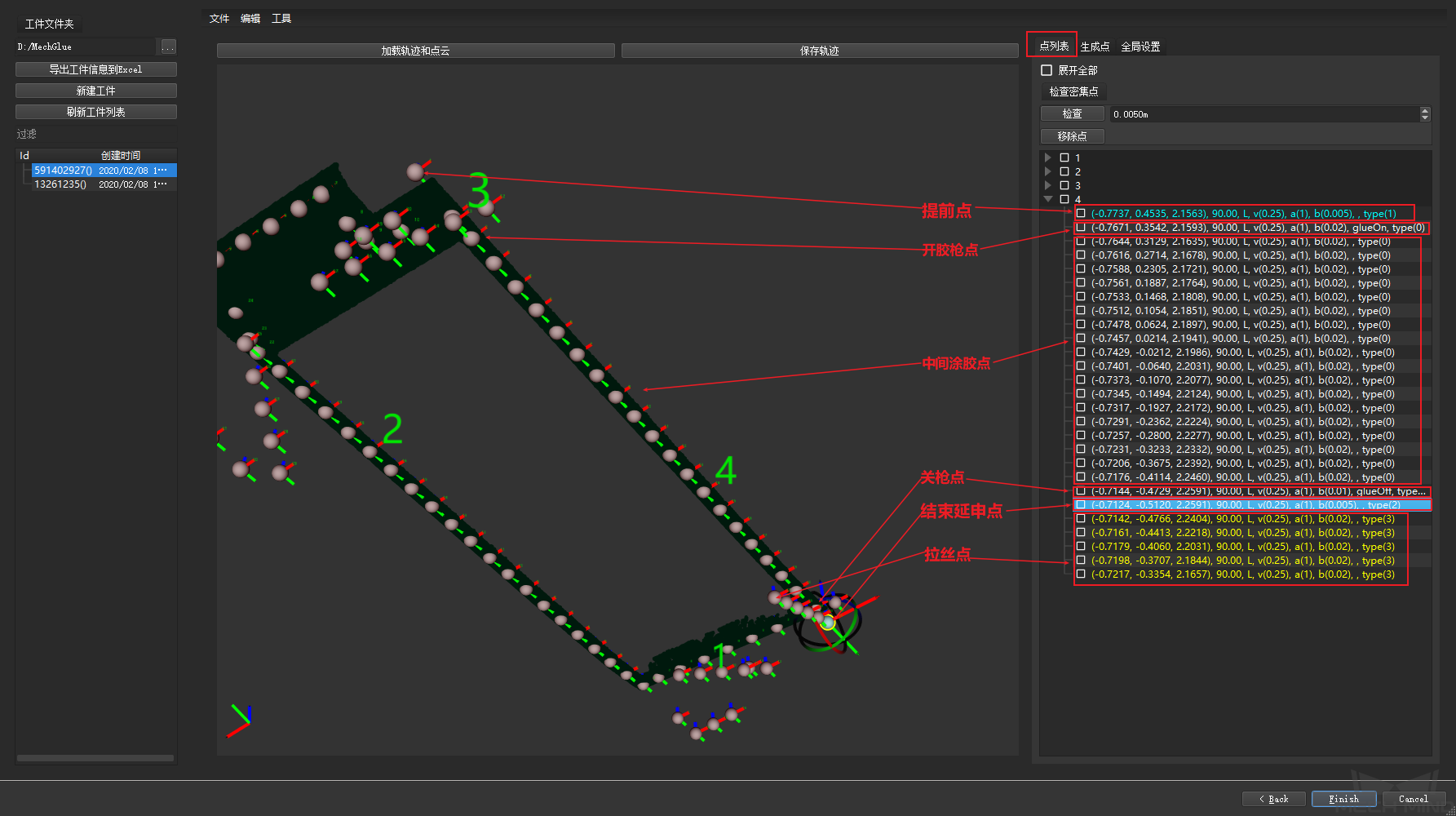1456x816 pixels.
Task: Check the glueOn point row checkbox
Action: 1081,228
